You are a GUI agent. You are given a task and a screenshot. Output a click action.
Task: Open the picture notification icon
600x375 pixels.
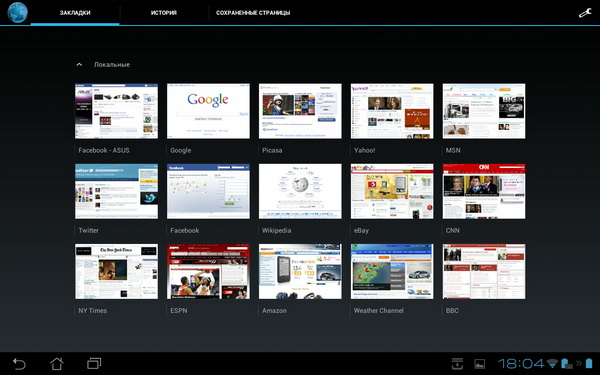[x=479, y=364]
